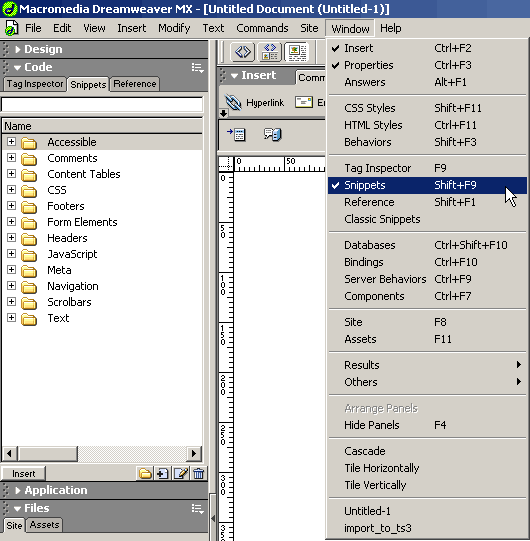Collapse the Files panel group
This screenshot has width=530, height=541.
[17, 509]
